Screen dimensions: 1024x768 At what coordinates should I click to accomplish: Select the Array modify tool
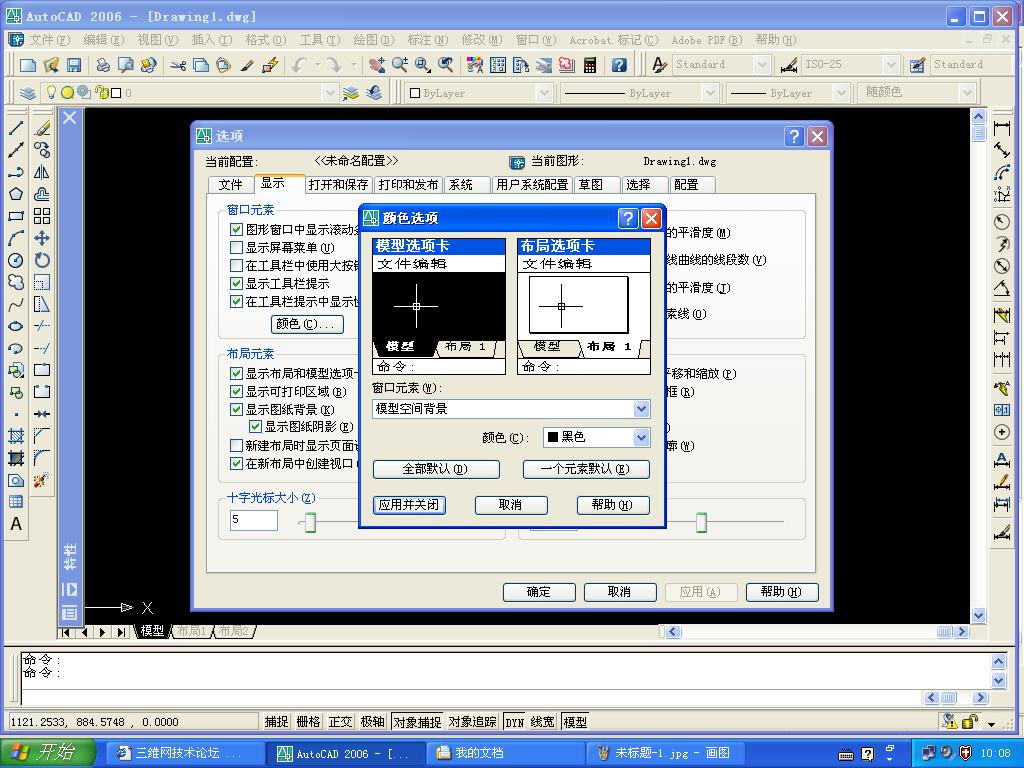[42, 216]
